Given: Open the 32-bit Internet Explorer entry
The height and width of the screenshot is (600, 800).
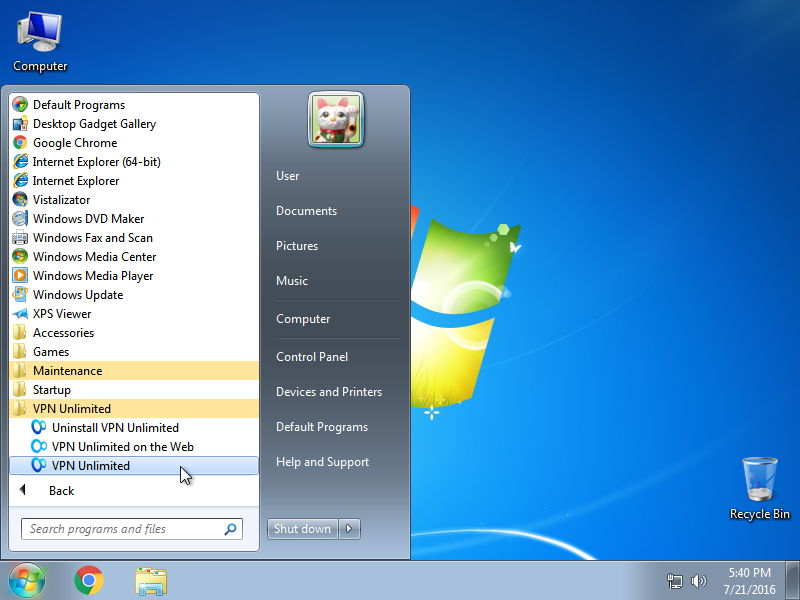Looking at the screenshot, I should click(134, 181).
